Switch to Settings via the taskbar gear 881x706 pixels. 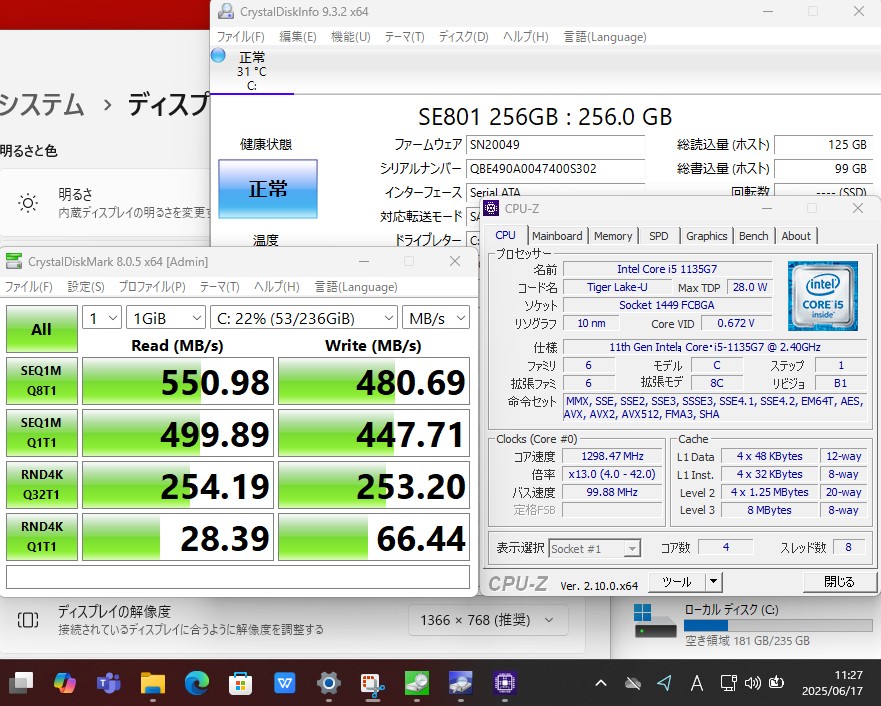tap(329, 682)
